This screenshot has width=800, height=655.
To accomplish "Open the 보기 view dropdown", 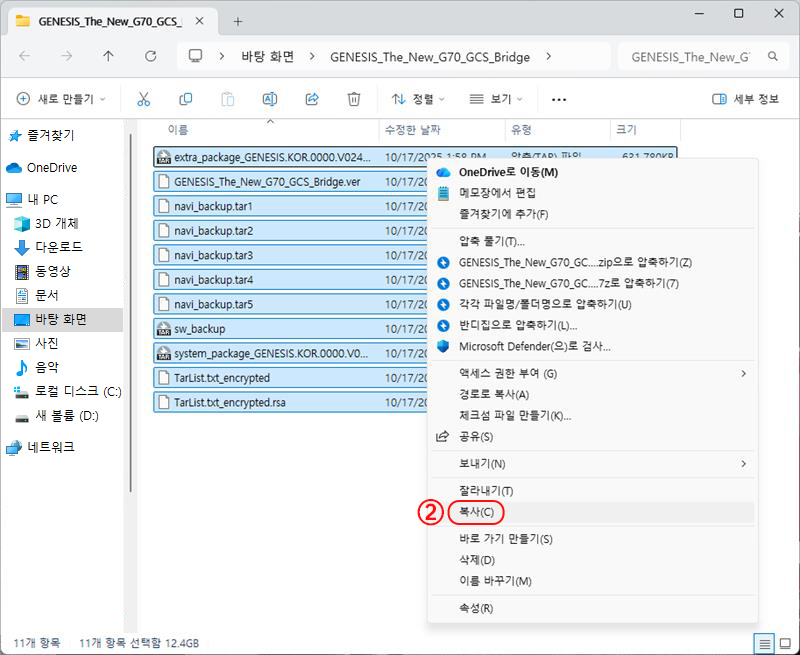I will [497, 99].
